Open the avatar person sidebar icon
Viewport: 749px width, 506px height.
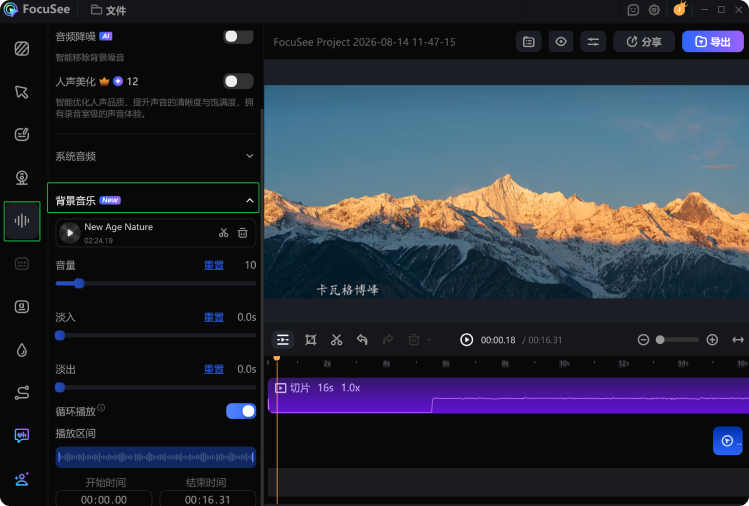(22, 479)
